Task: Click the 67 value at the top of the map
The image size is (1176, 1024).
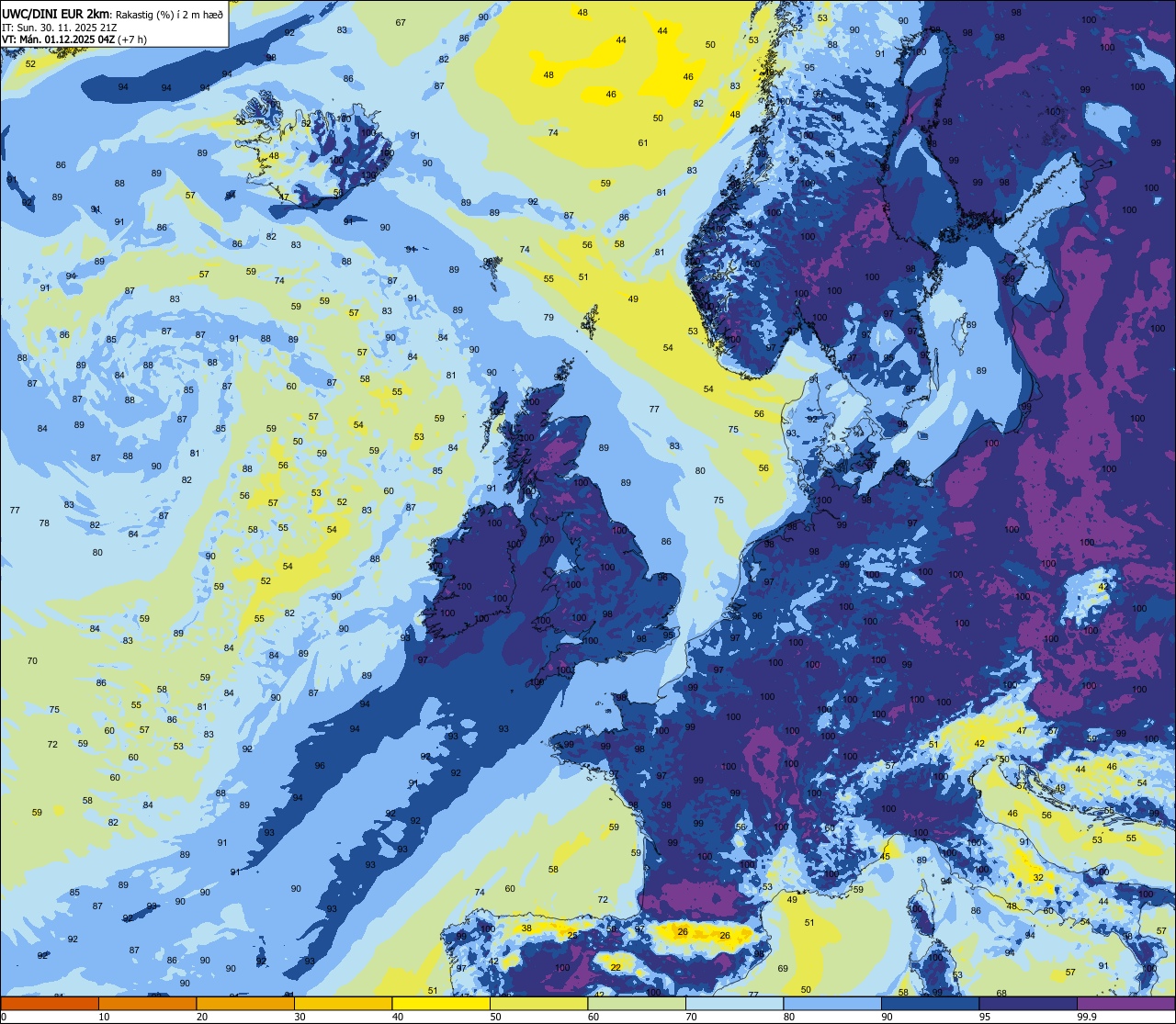Action: pos(401,22)
